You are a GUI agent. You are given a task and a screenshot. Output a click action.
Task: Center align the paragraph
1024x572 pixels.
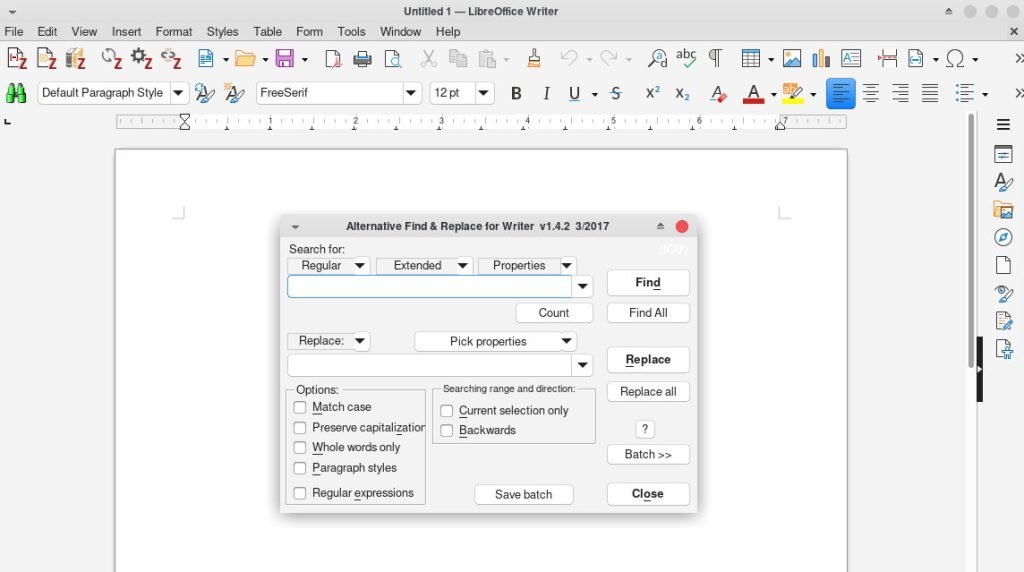(x=870, y=93)
